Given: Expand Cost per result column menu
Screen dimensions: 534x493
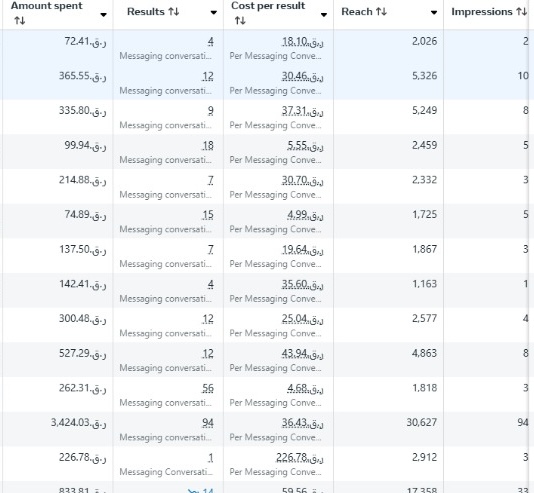Looking at the screenshot, I should [324, 15].
